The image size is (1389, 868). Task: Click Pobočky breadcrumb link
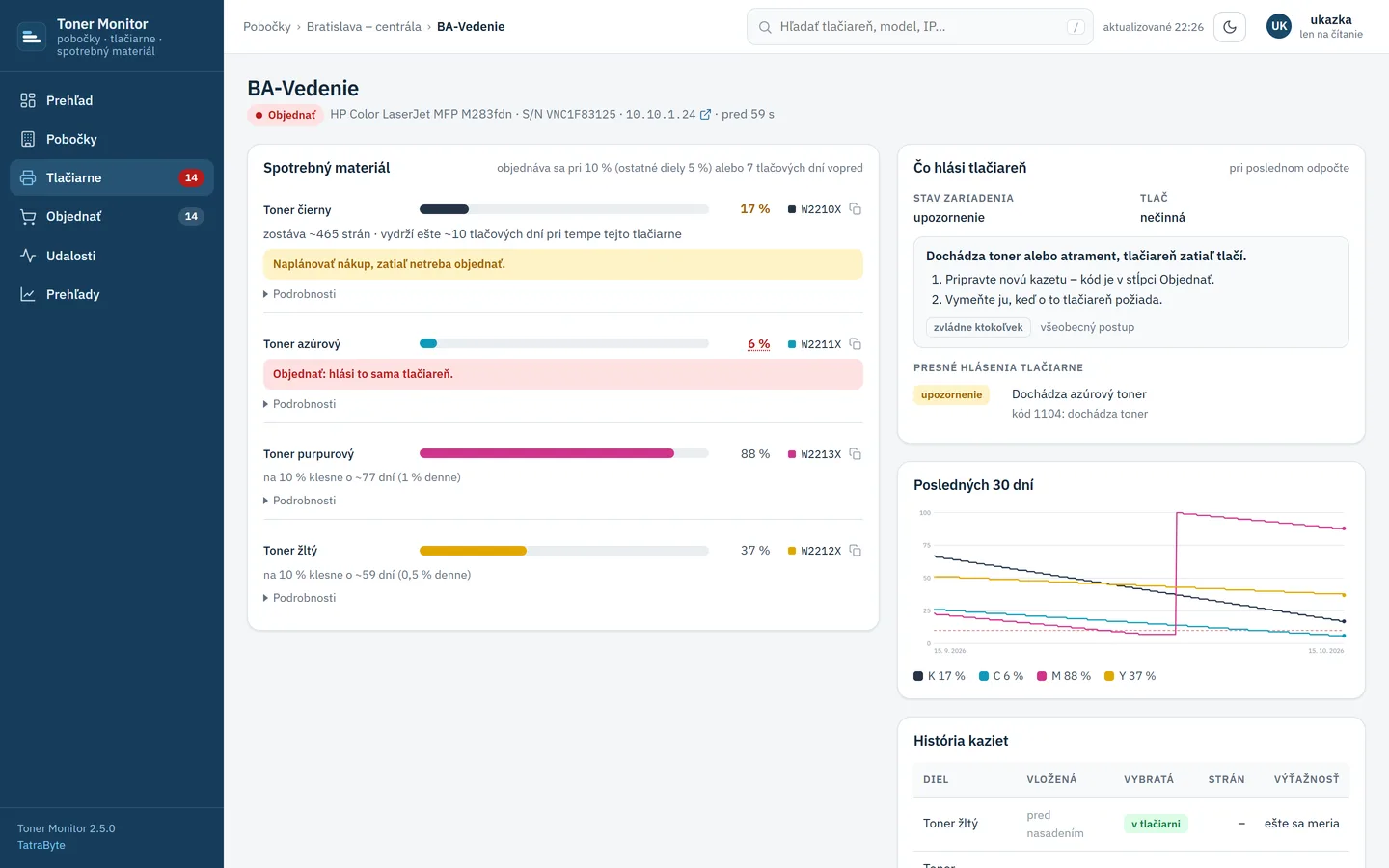[267, 27]
